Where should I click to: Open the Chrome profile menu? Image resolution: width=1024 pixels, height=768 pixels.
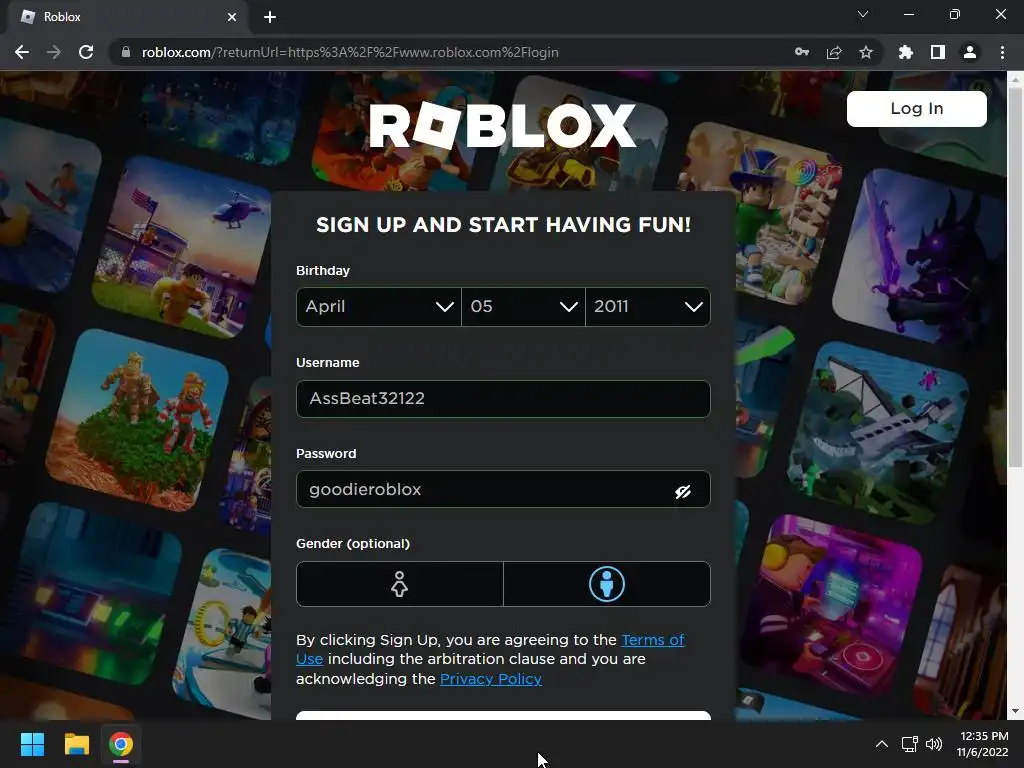pyautogui.click(x=970, y=52)
